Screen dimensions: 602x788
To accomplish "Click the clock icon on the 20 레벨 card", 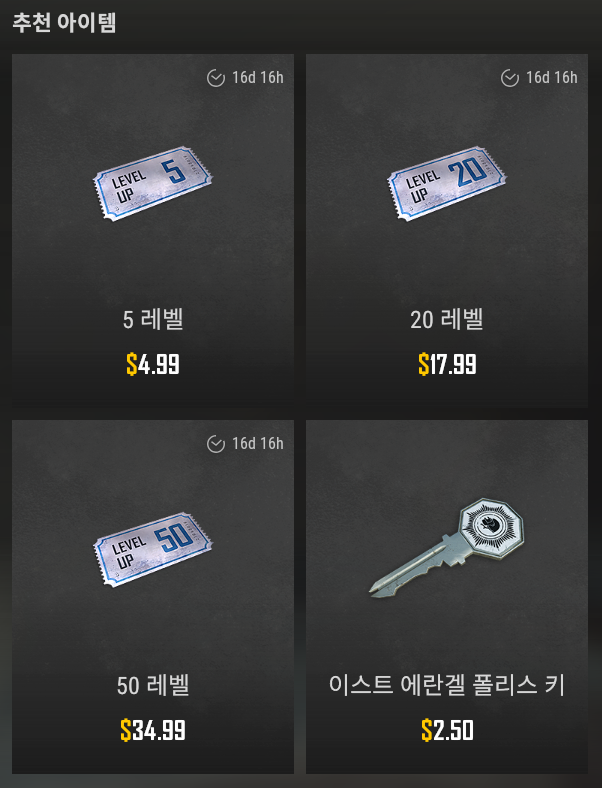I will click(510, 78).
